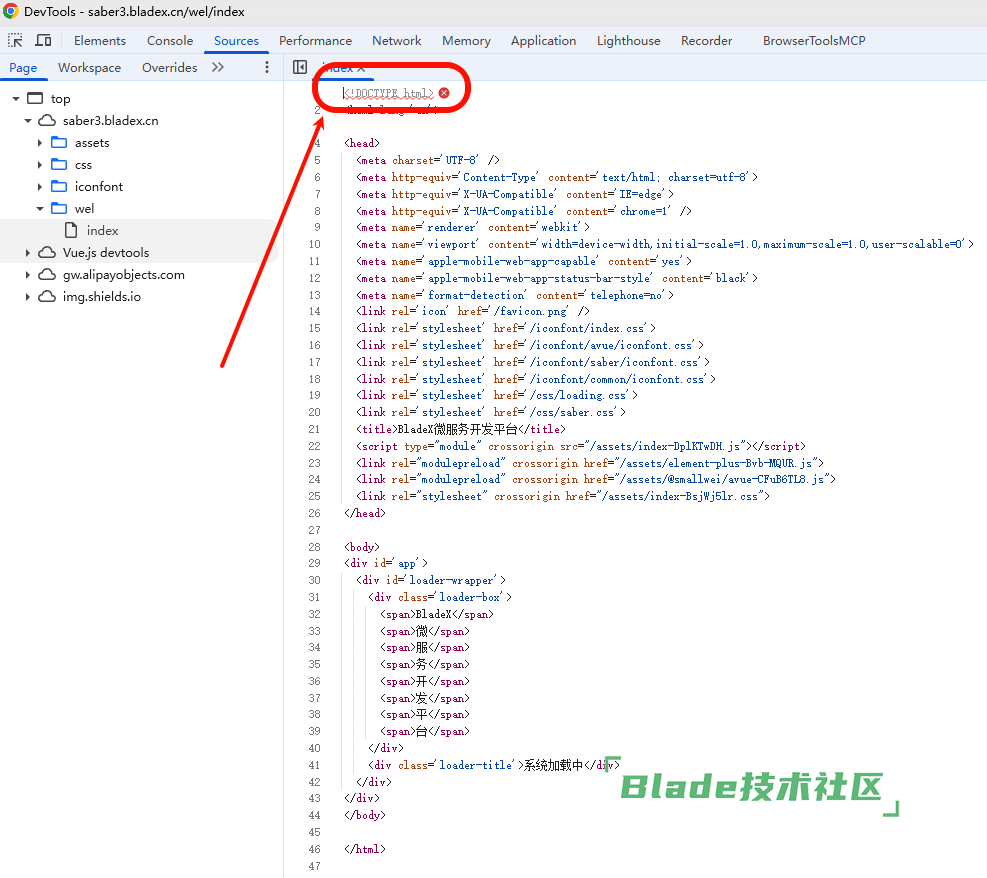Toggle the device toolbar icon

click(x=43, y=41)
